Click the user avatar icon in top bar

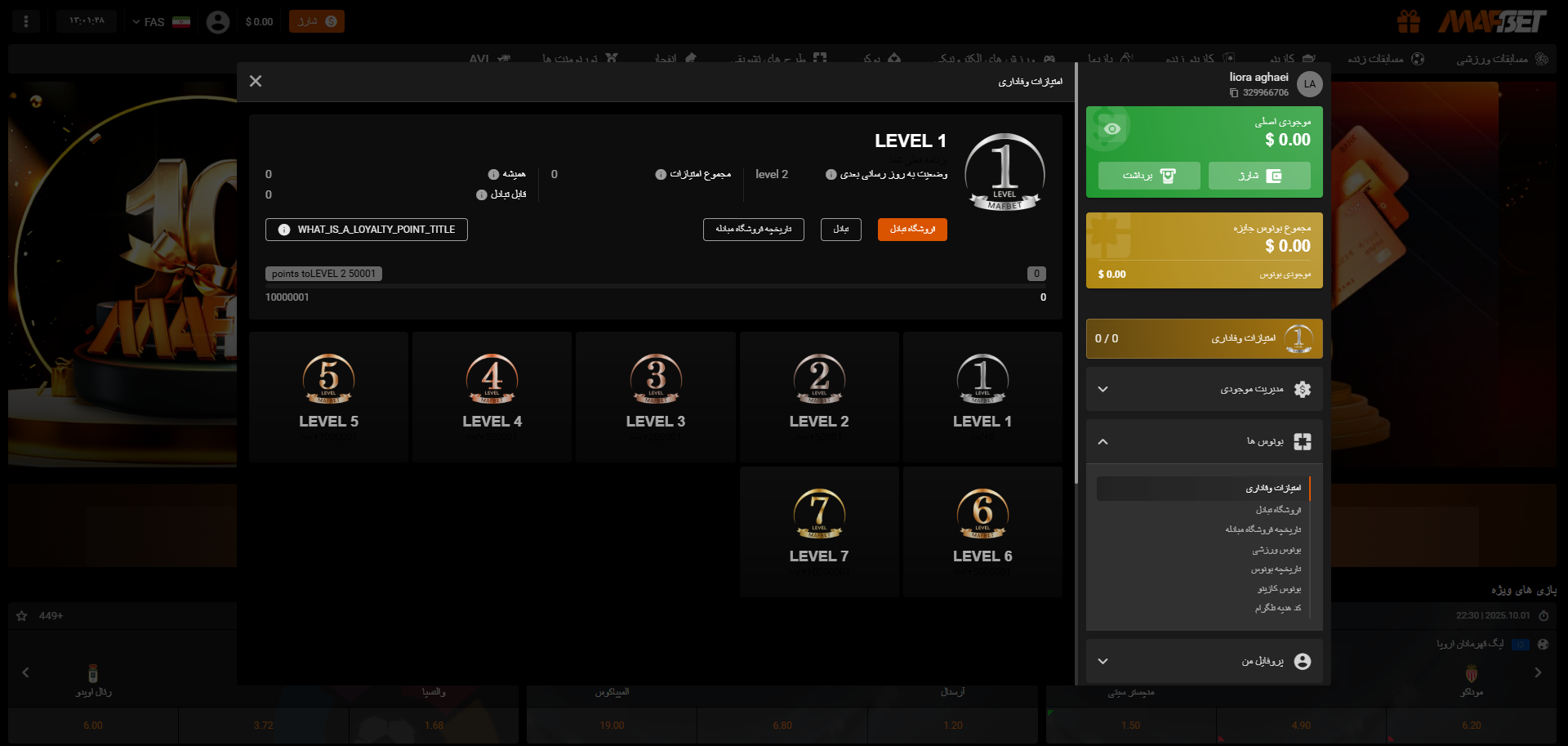tap(218, 22)
